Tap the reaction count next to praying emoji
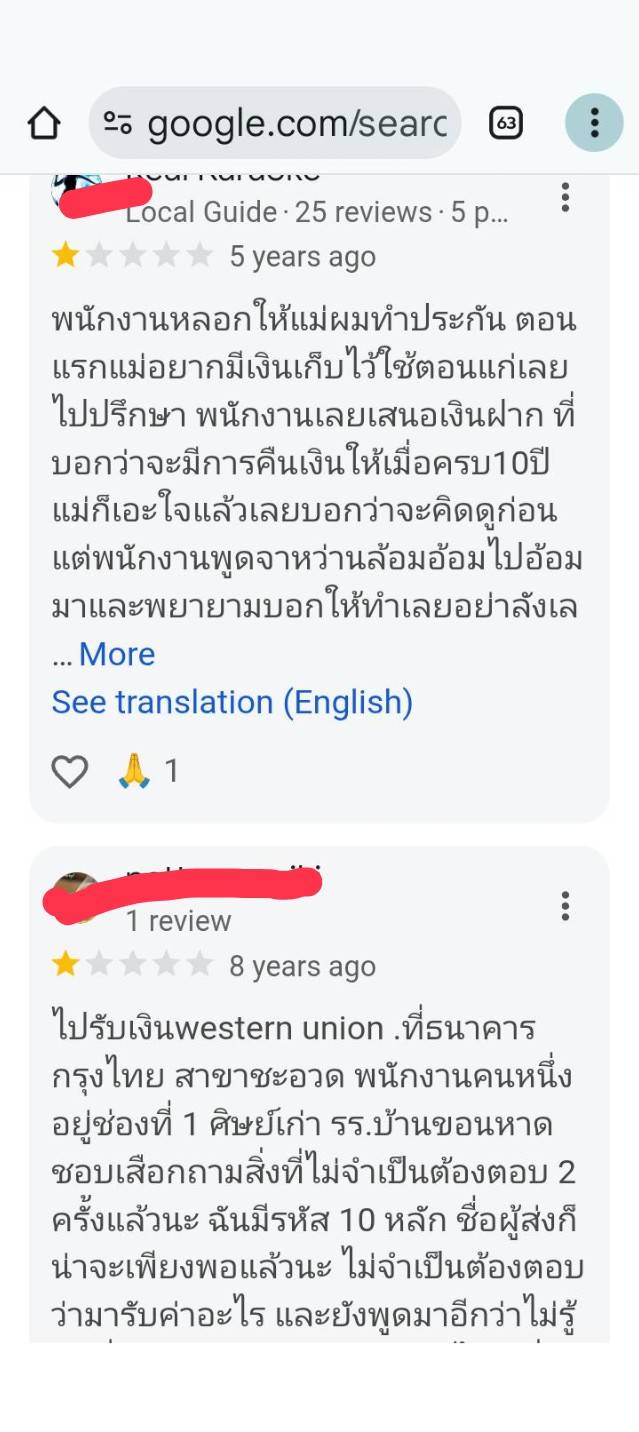The height and width of the screenshot is (1432, 639). 171,771
